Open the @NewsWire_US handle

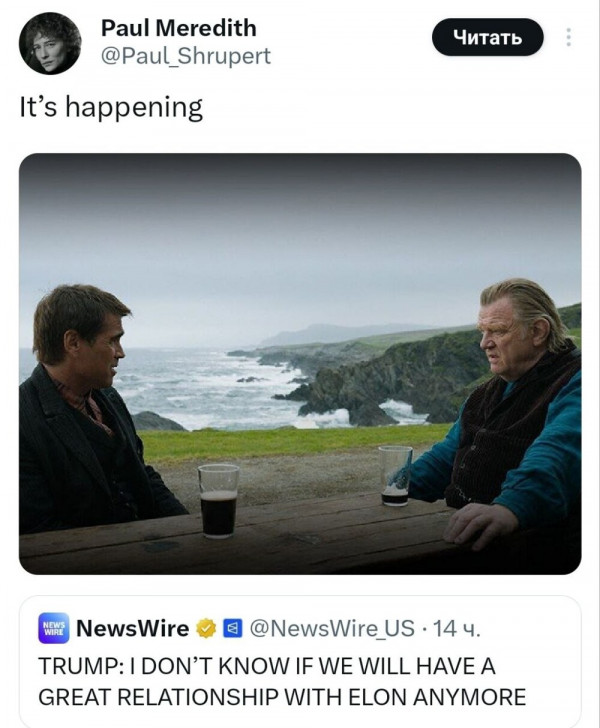(330, 628)
